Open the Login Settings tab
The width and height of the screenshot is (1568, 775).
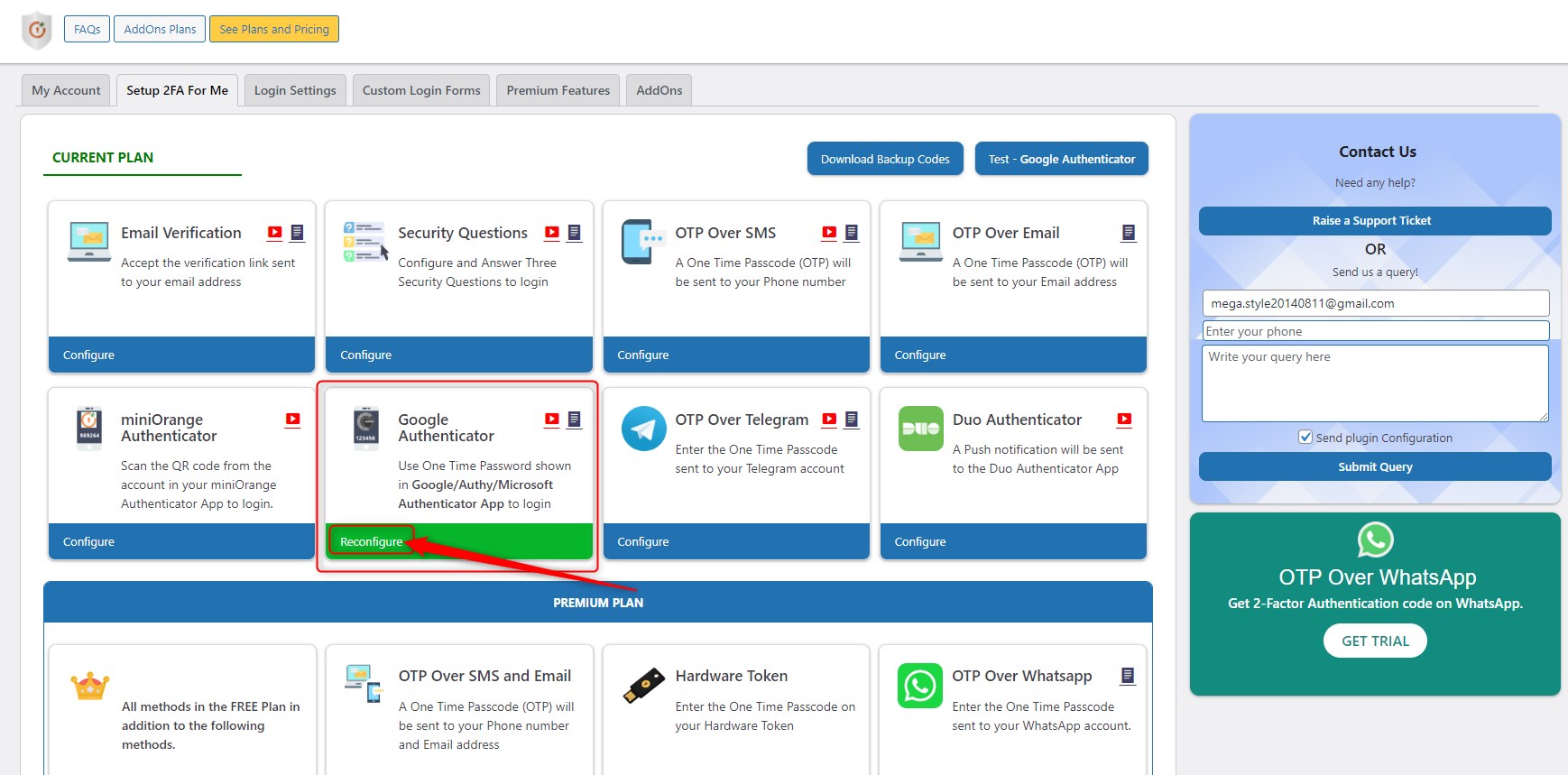click(x=295, y=90)
